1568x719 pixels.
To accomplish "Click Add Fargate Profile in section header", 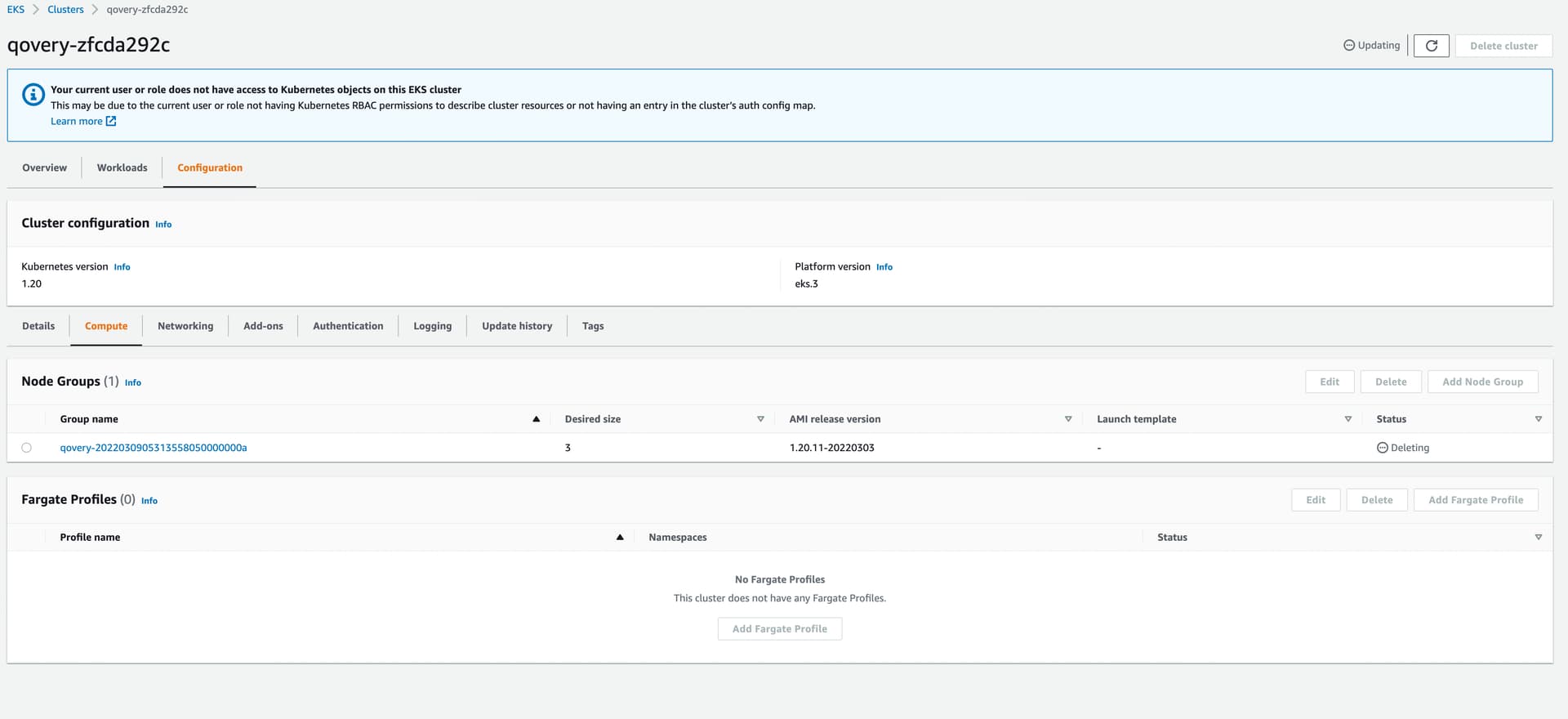I will tap(1476, 500).
